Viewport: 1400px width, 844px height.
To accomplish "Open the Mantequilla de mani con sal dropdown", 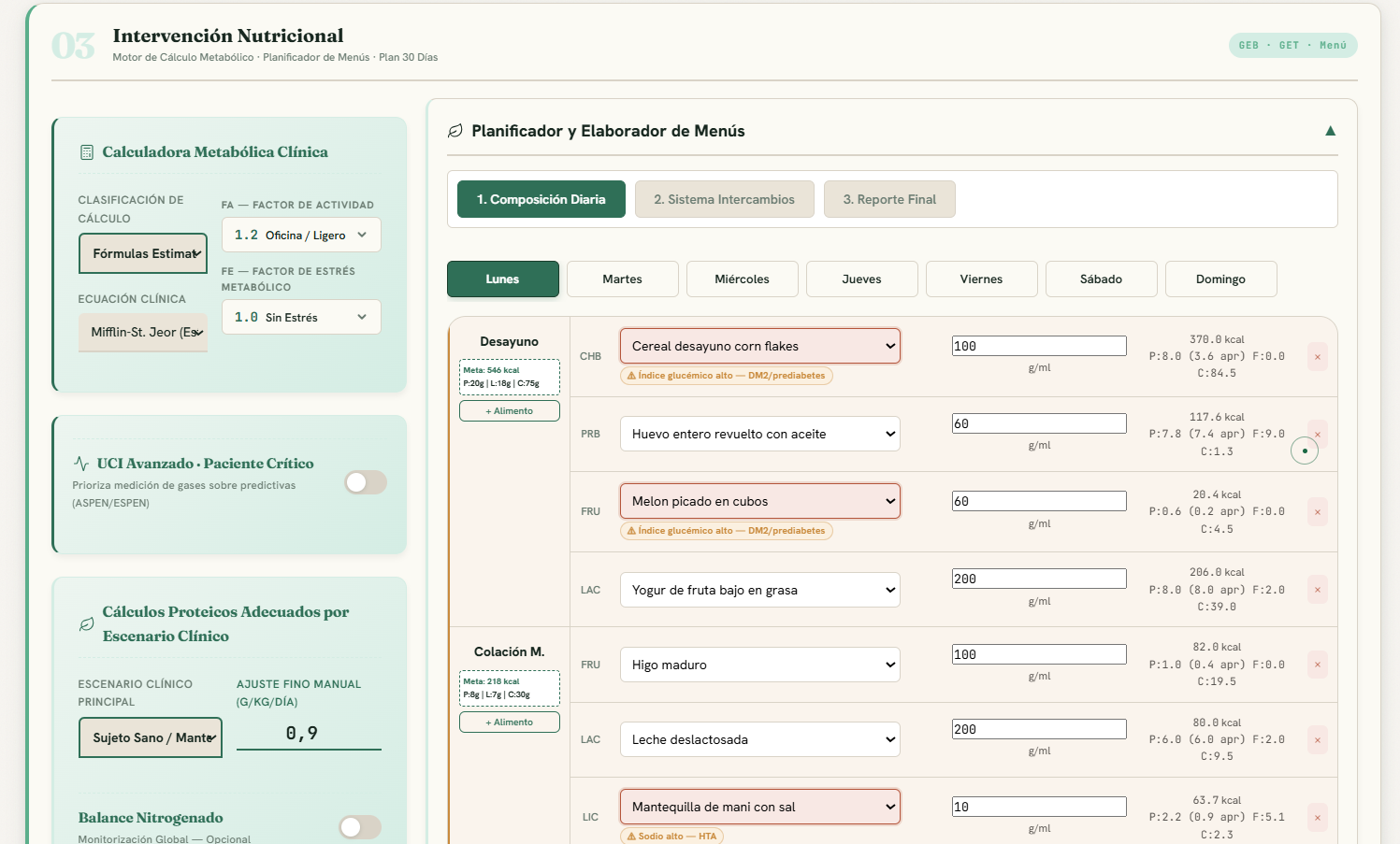I will coord(760,807).
